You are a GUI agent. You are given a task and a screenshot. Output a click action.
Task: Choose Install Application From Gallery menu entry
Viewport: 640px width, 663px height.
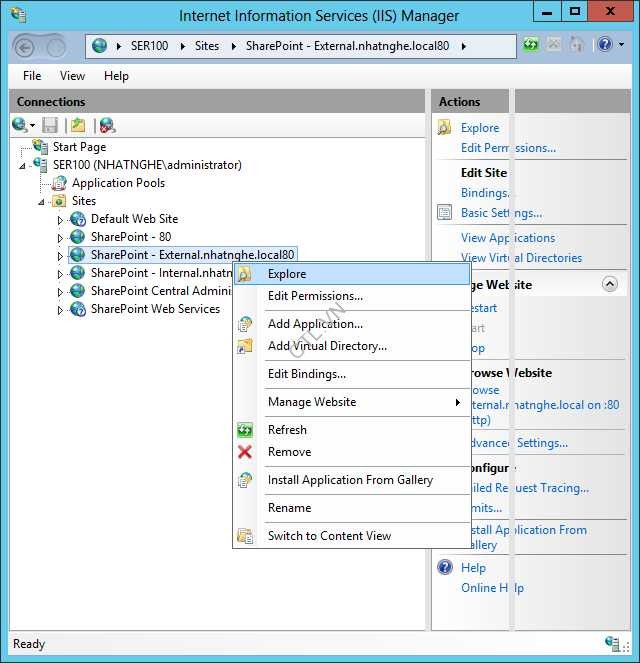pyautogui.click(x=352, y=480)
